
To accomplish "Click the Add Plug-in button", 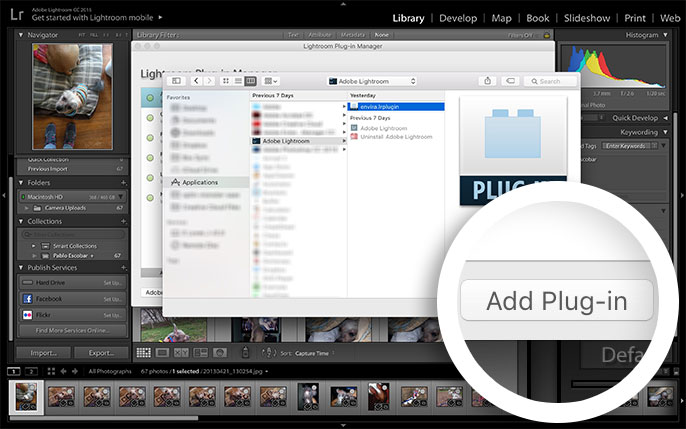I will pos(557,300).
